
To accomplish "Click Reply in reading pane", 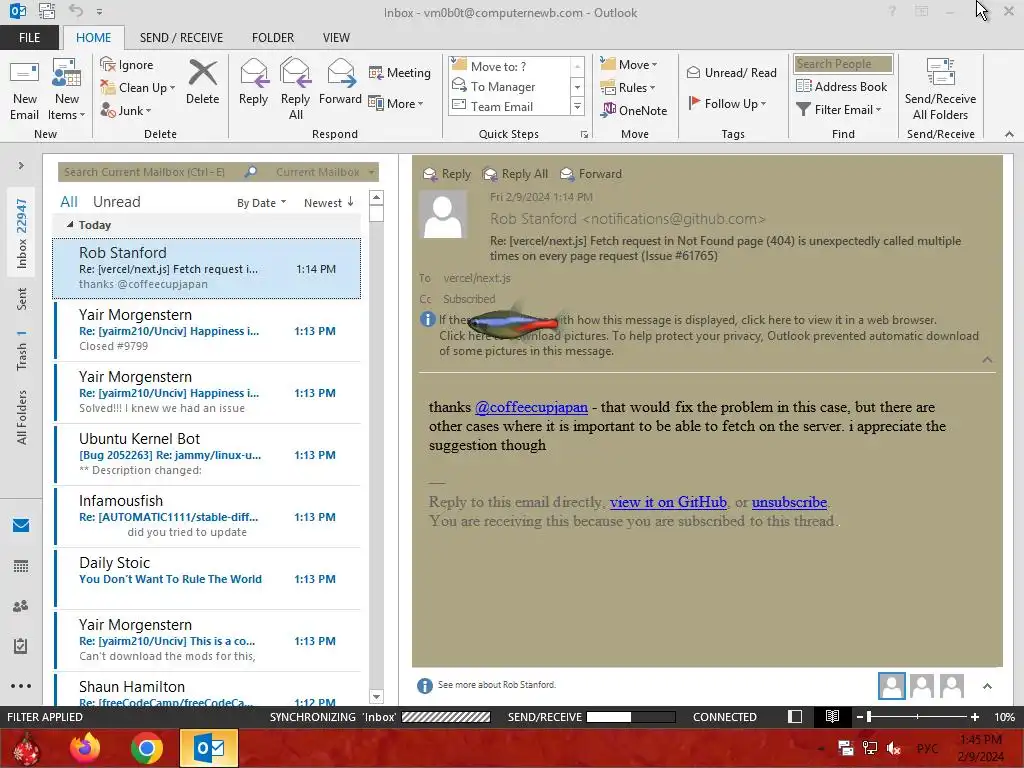I will 447,174.
